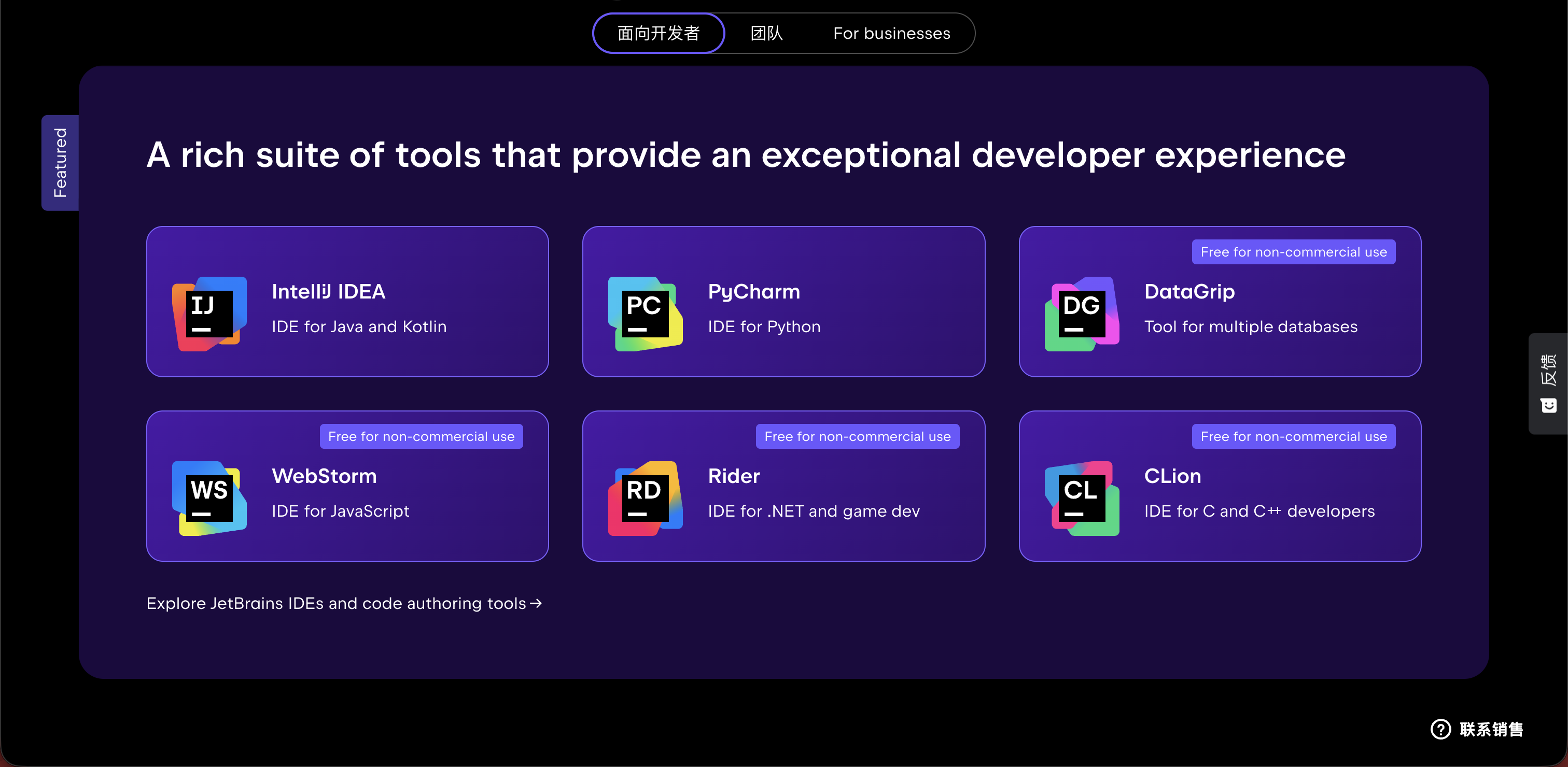Click the DataGrip DG logo icon
1568x767 pixels.
(x=1082, y=313)
